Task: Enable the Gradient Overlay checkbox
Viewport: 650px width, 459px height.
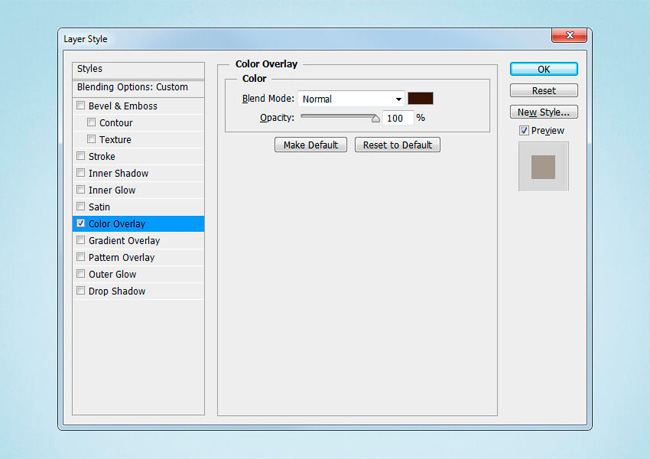Action: tap(81, 240)
